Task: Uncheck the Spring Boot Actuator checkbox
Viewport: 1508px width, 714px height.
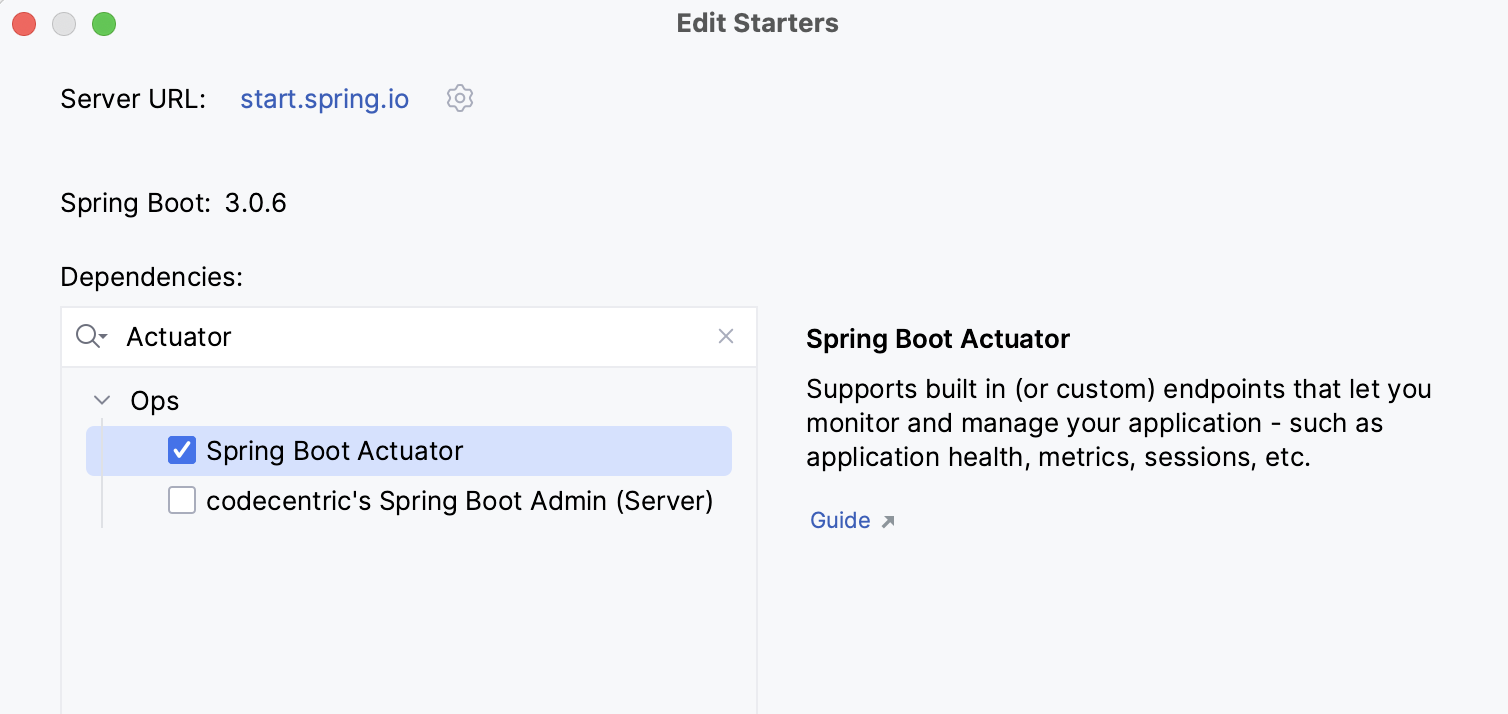Action: point(182,451)
